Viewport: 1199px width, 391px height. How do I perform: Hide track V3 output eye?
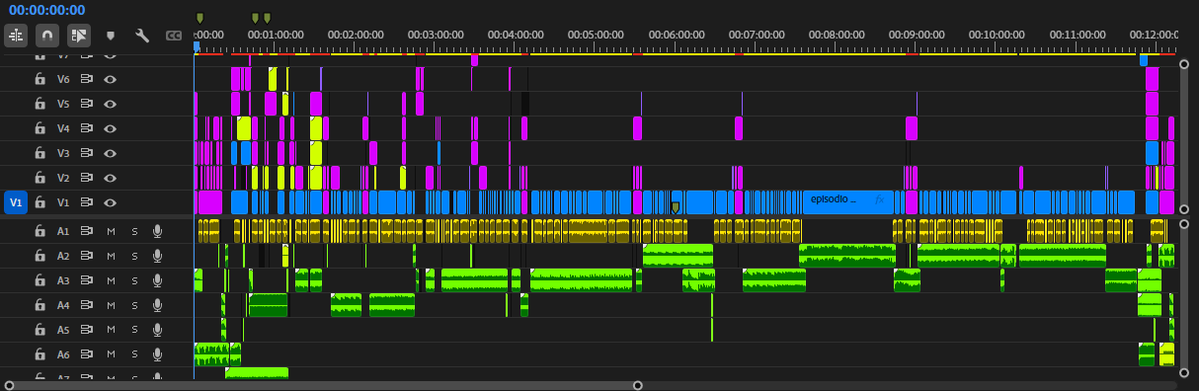[x=110, y=153]
